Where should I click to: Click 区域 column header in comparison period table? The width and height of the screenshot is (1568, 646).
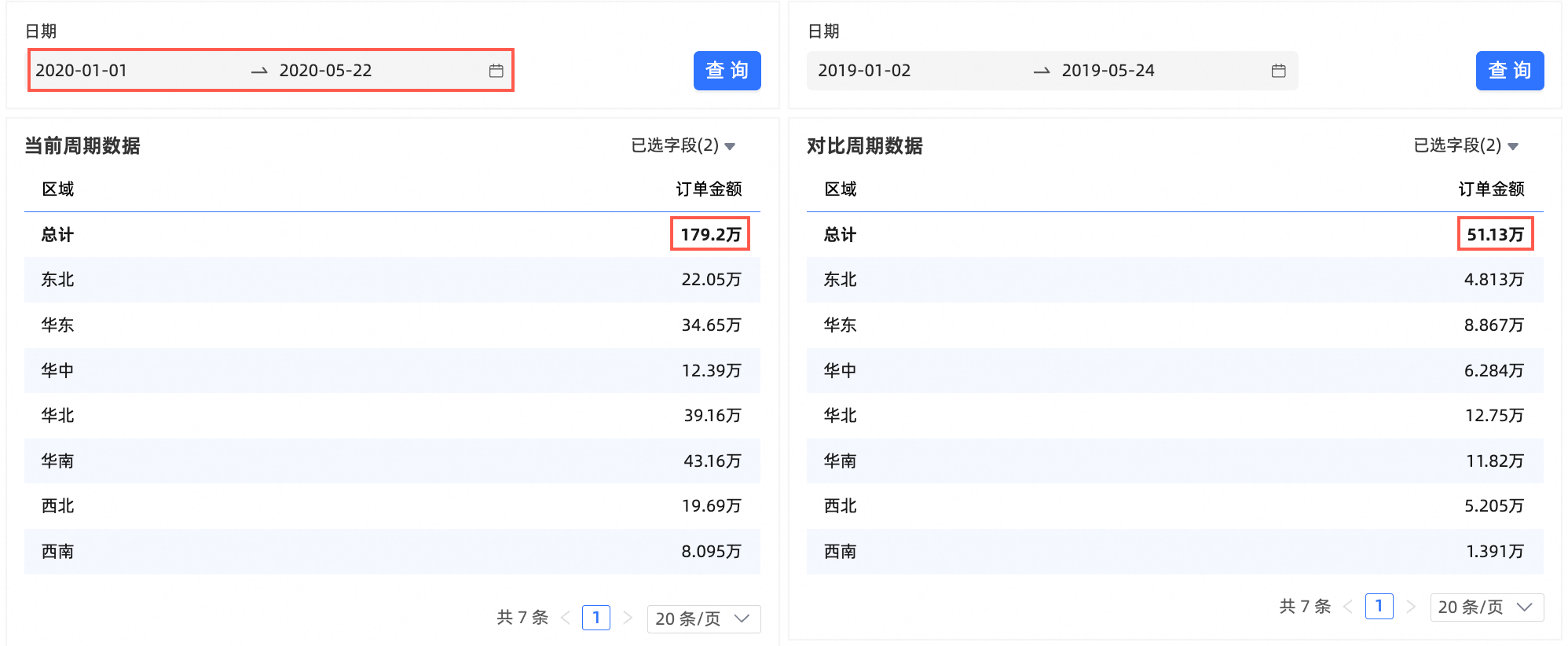point(840,189)
